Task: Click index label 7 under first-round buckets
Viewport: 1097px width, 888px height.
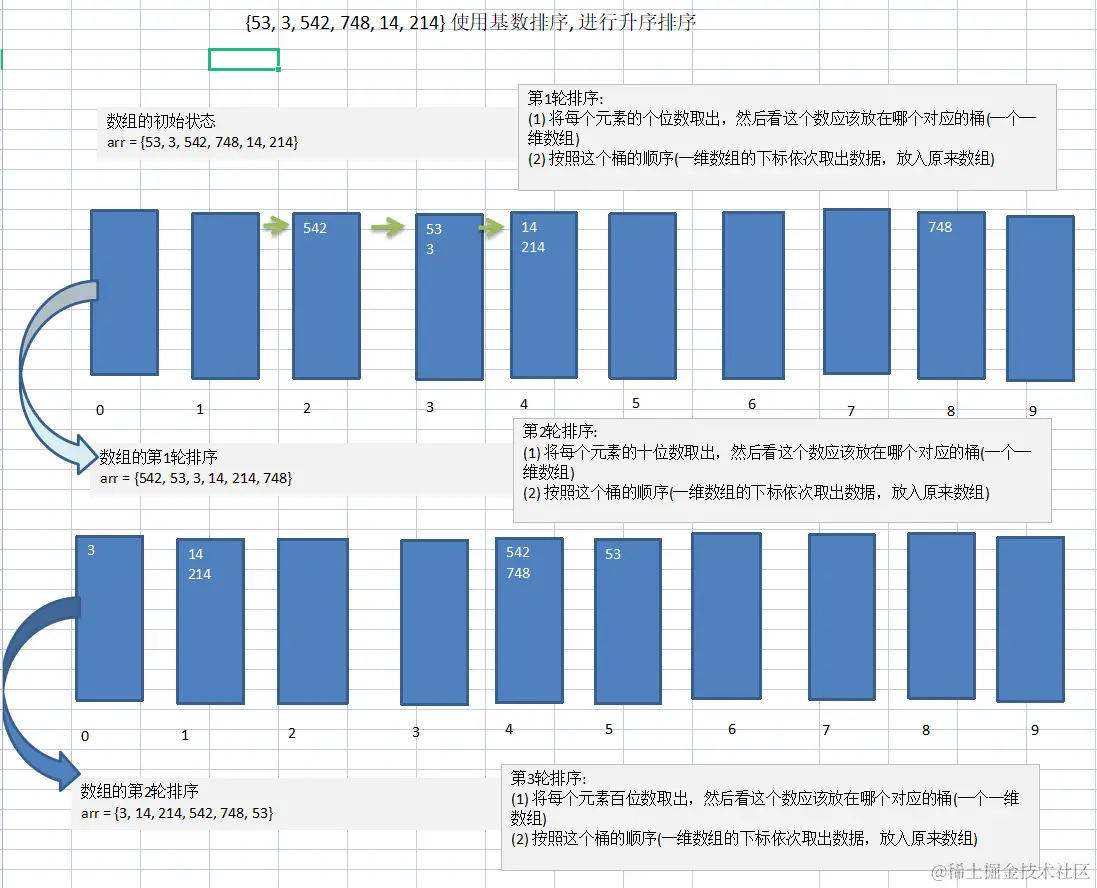Action: [851, 411]
